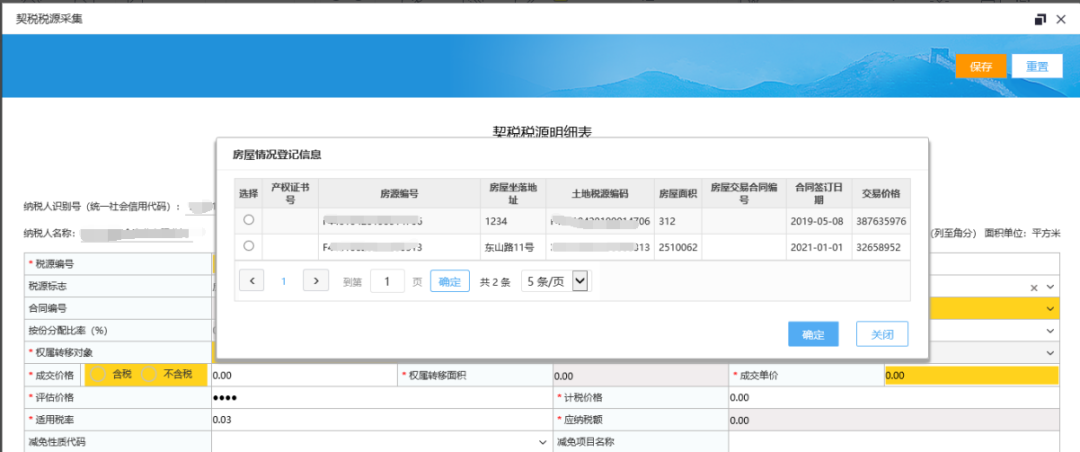Click the 减免项目名称 input field
Viewport: 1080px width, 452px height.
pos(893,442)
